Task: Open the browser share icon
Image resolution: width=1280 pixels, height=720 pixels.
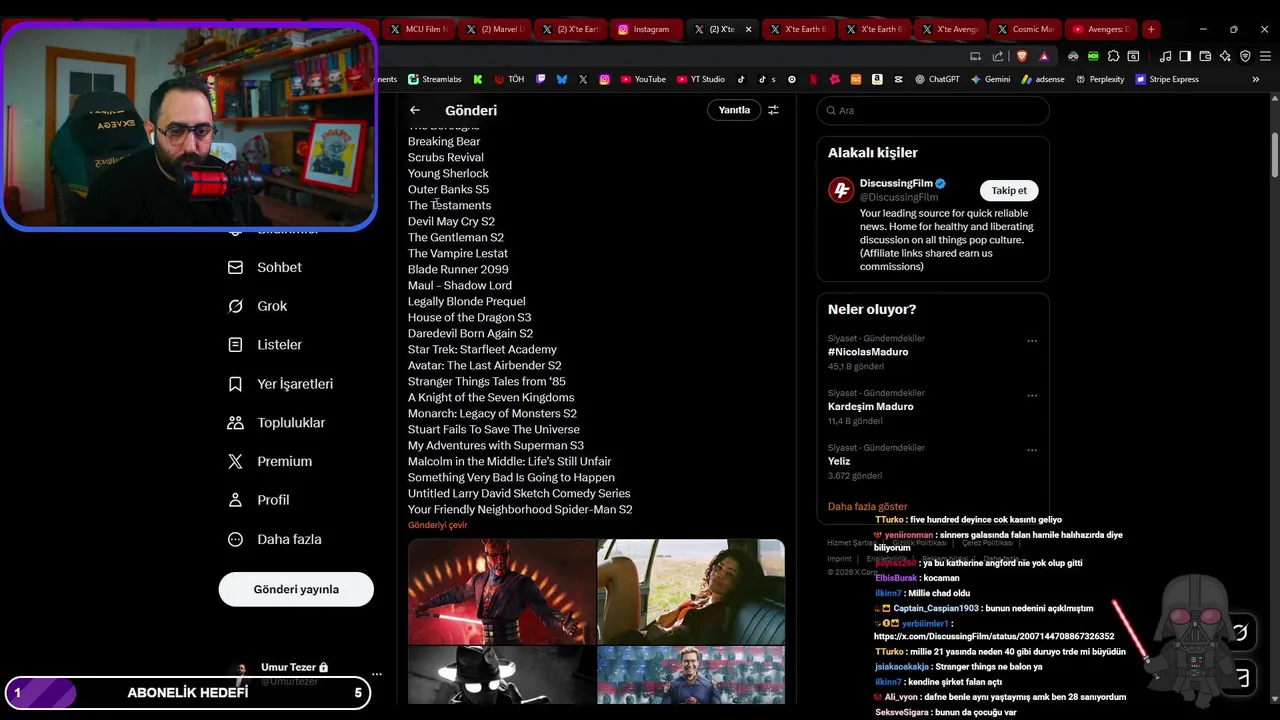Action: point(998,56)
